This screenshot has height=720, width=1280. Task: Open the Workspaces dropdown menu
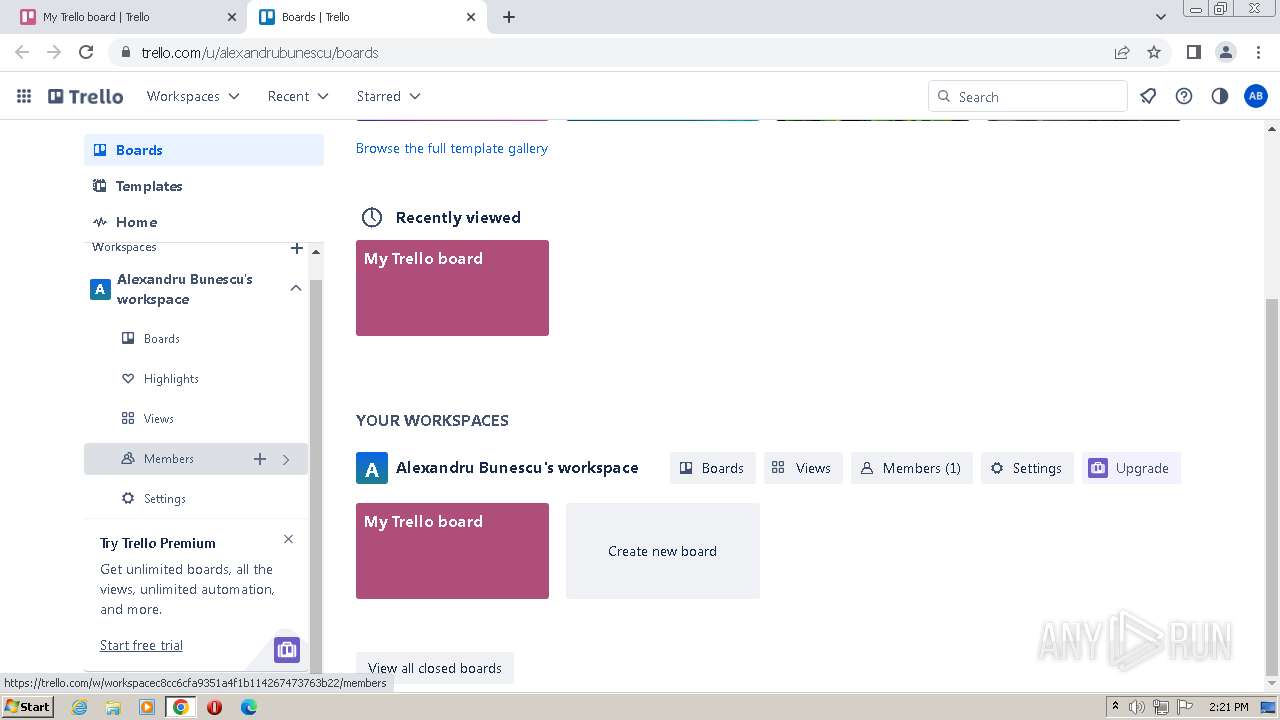[193, 96]
